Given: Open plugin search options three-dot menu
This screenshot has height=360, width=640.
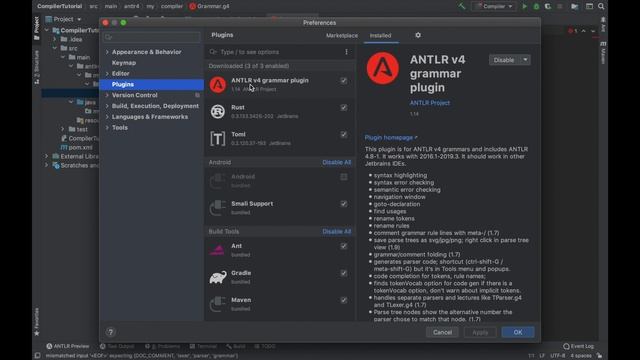Looking at the screenshot, I should [346, 52].
